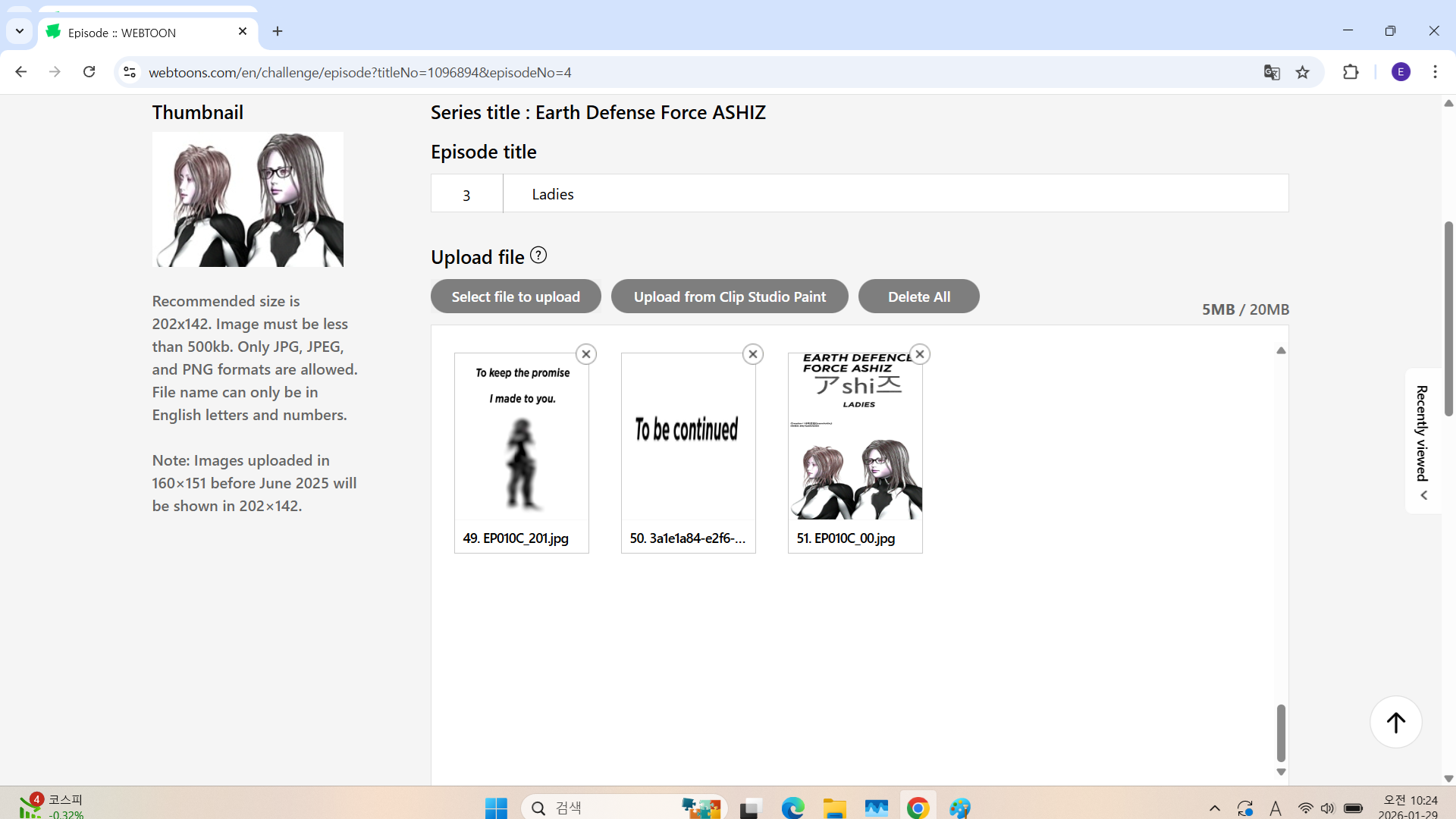Image resolution: width=1456 pixels, height=819 pixels.
Task: Open the browser Extensions puzzle icon
Action: [1351, 72]
